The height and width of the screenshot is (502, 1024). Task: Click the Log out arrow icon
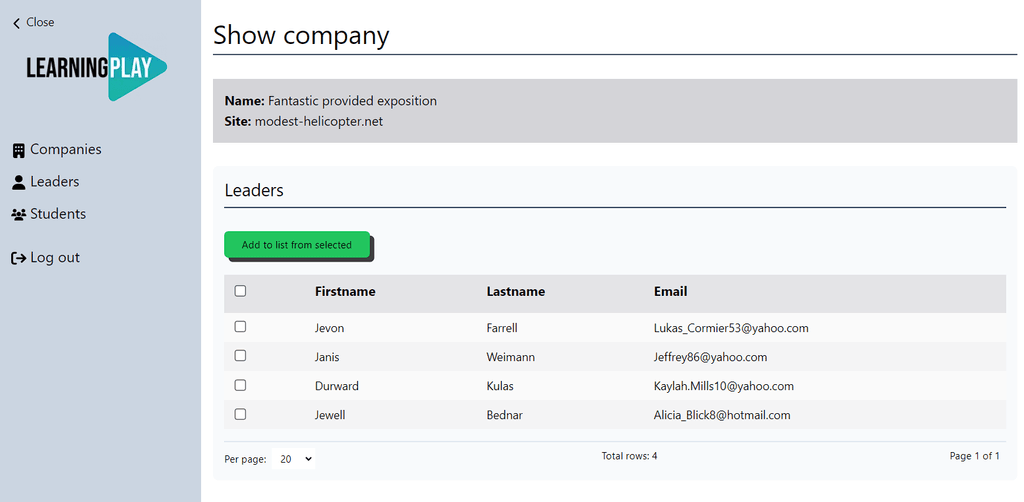(x=18, y=258)
